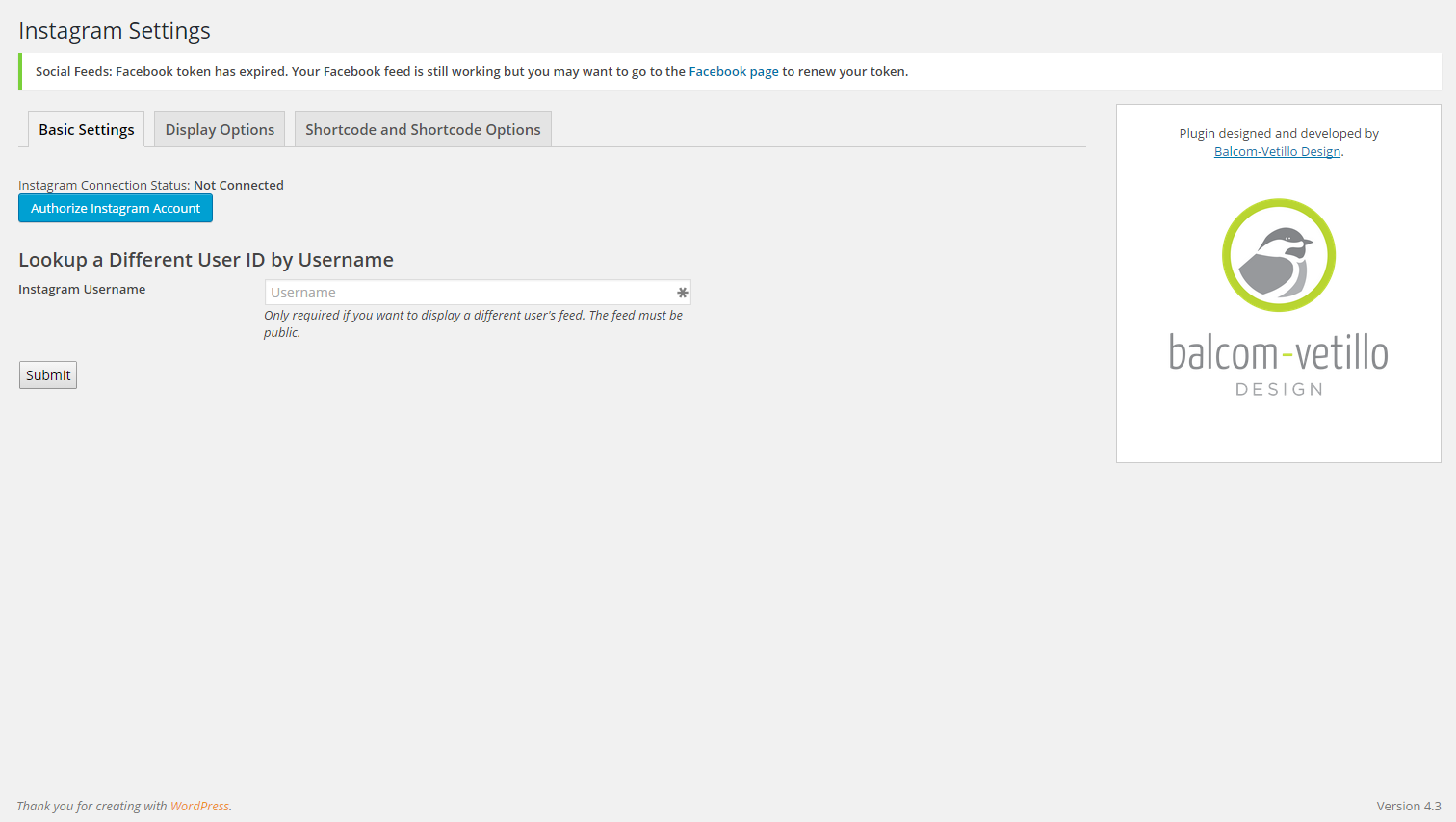Click the Instagram Settings page heading
The width and height of the screenshot is (1456, 822).
click(115, 31)
